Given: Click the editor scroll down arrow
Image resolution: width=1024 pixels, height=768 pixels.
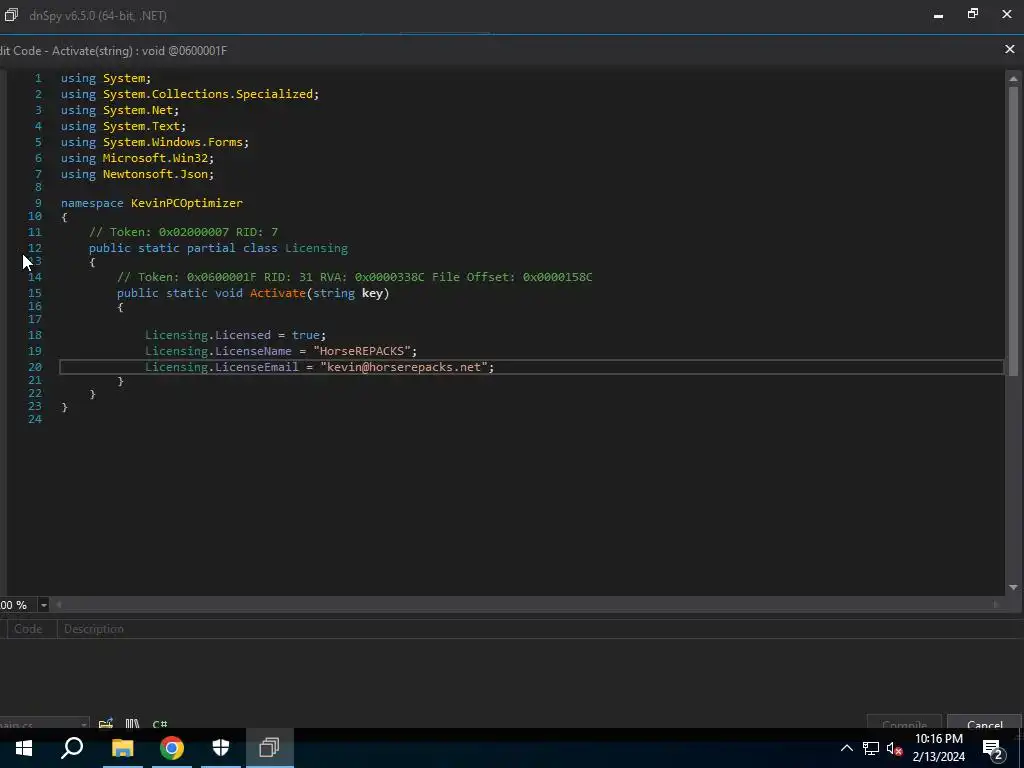Looking at the screenshot, I should (x=1013, y=588).
